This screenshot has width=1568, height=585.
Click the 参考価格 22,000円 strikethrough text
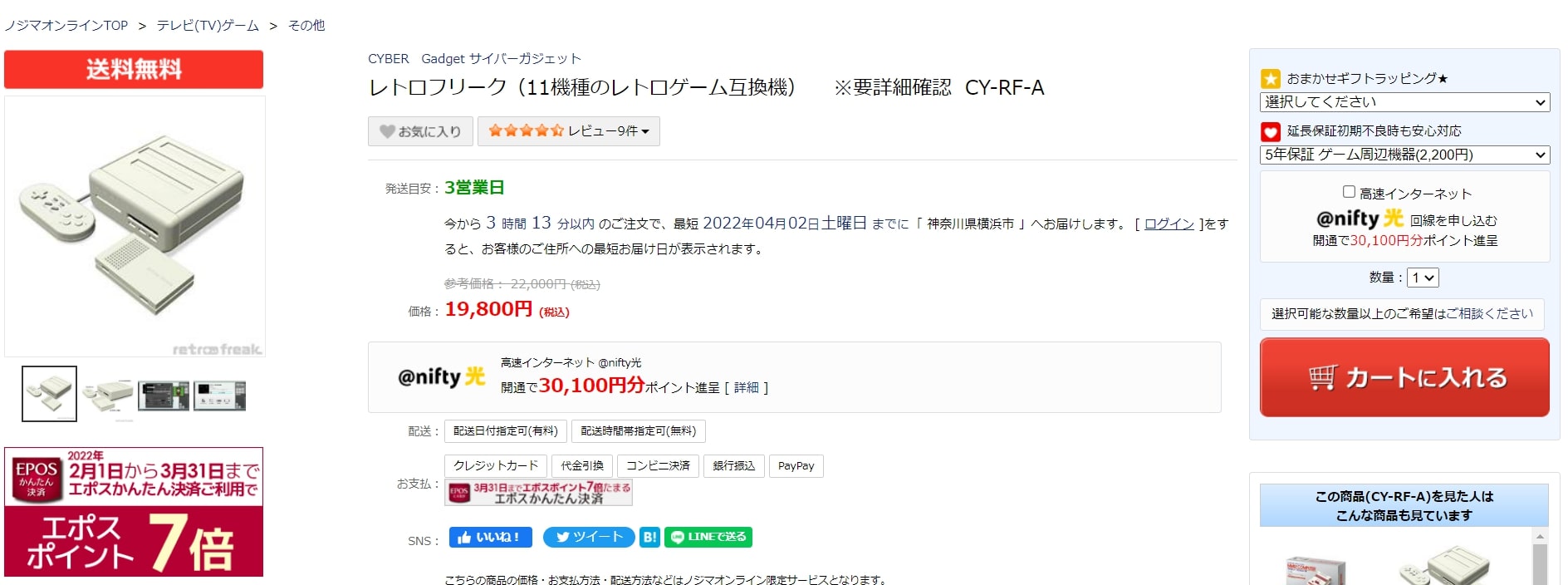[x=522, y=284]
